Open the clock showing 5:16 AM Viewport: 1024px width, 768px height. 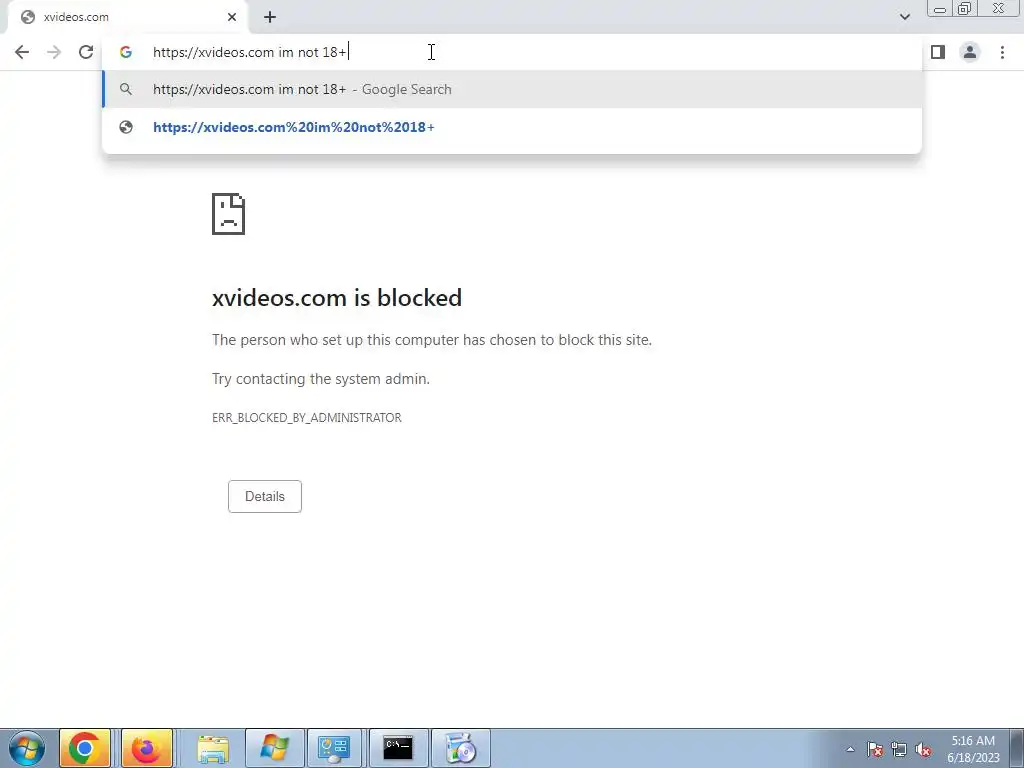(x=973, y=749)
